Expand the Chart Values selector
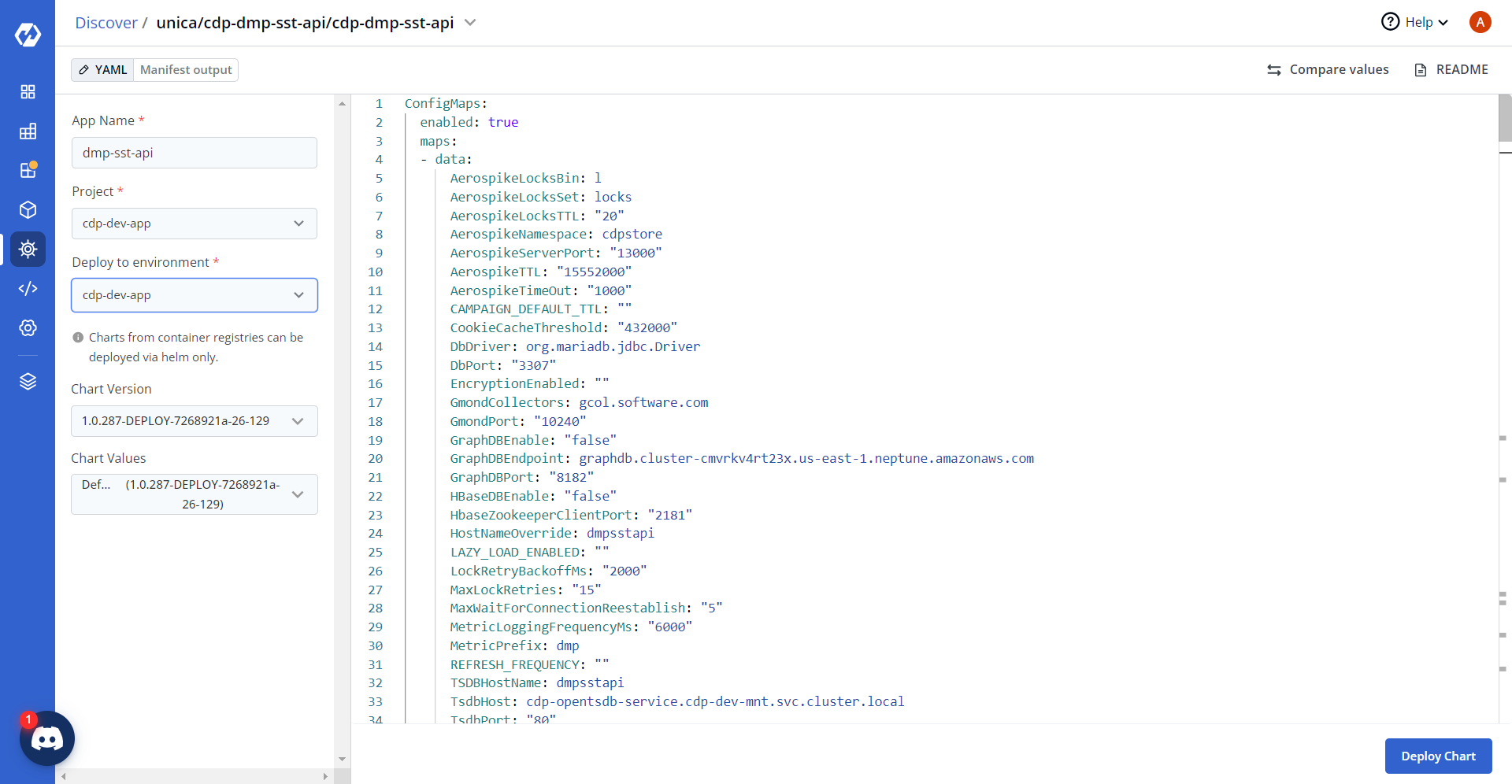The image size is (1512, 784). [194, 494]
